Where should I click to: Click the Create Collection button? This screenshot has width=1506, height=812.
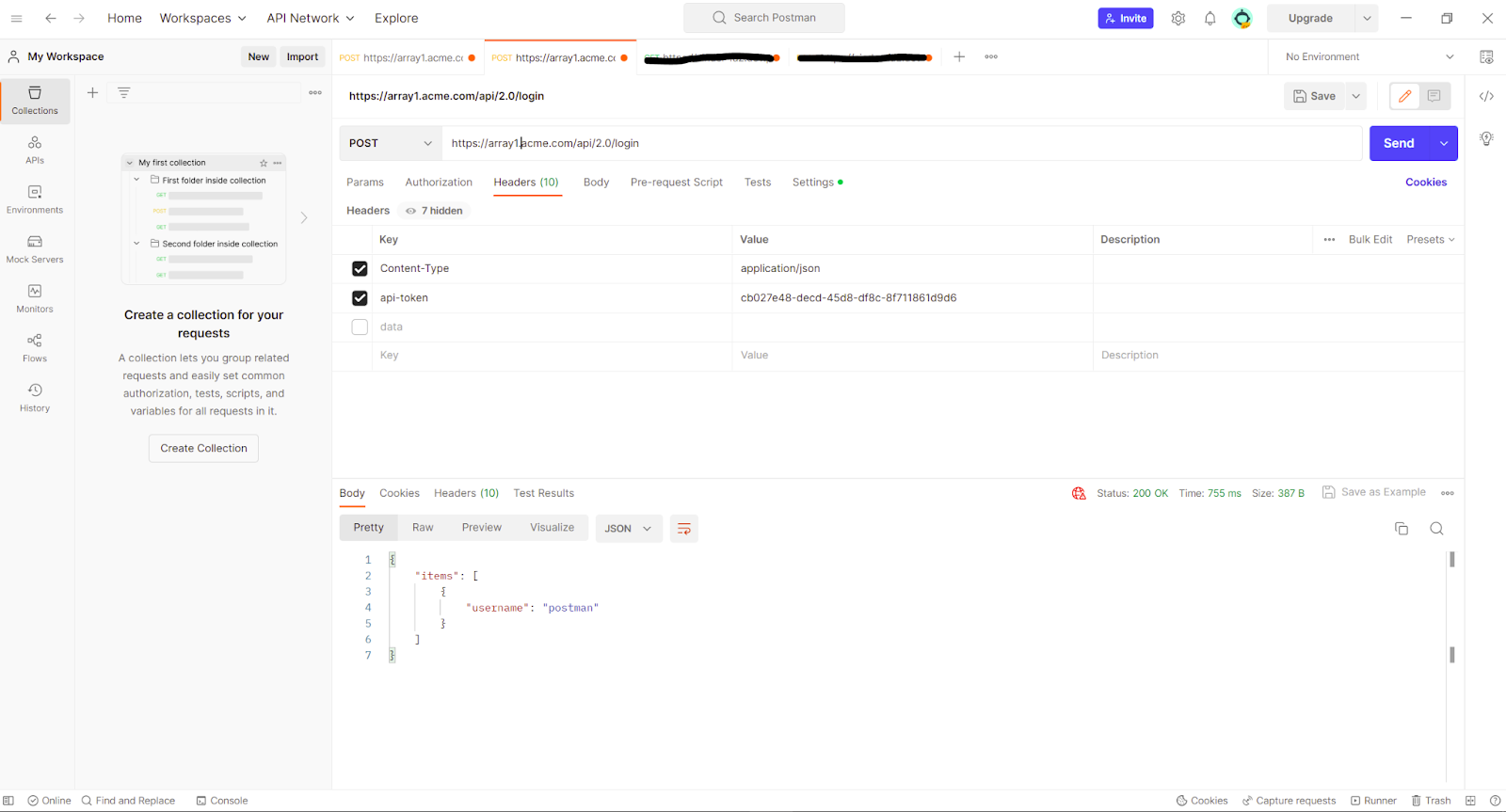click(x=203, y=449)
